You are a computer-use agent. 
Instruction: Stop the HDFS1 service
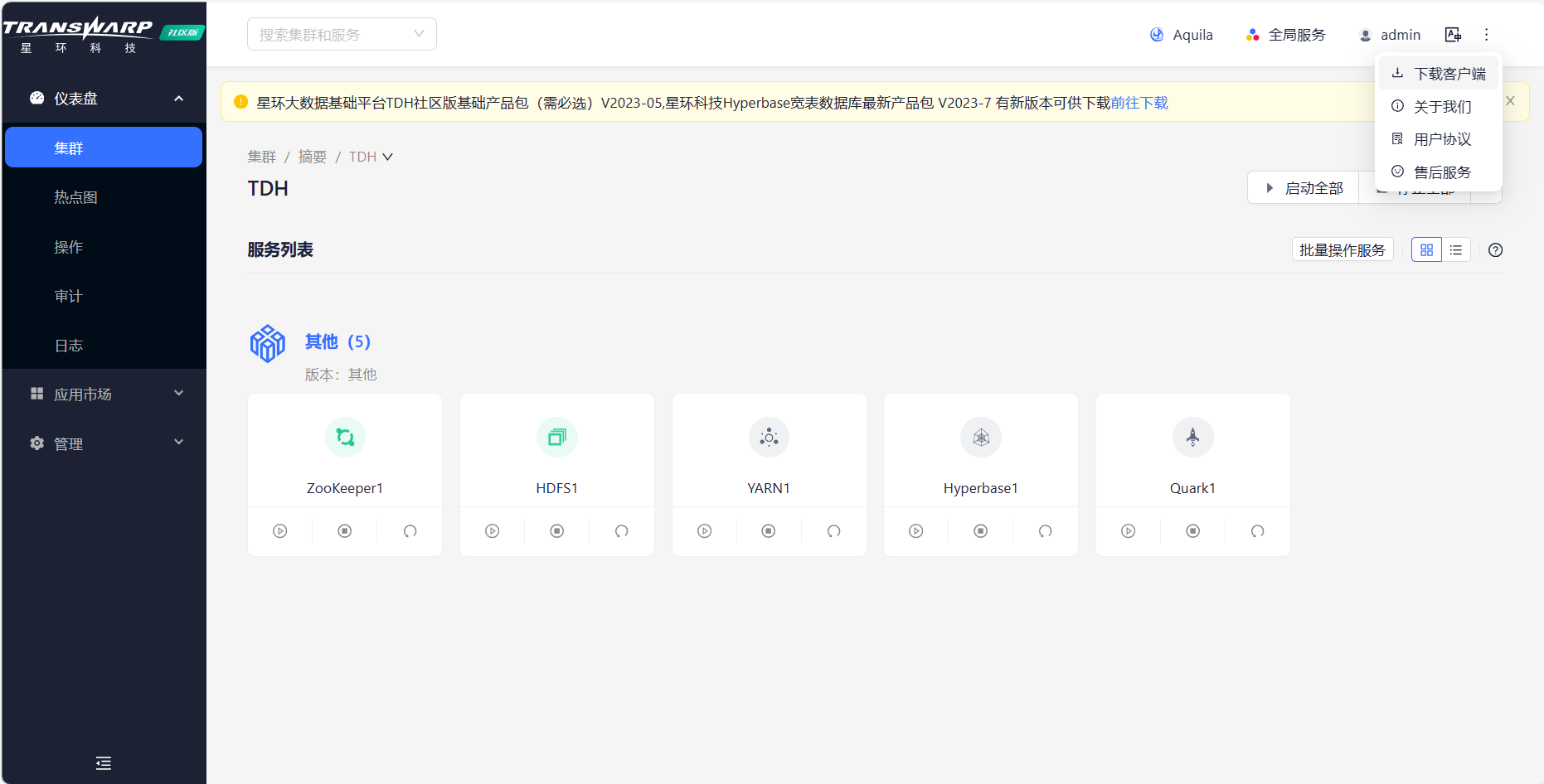tap(556, 531)
